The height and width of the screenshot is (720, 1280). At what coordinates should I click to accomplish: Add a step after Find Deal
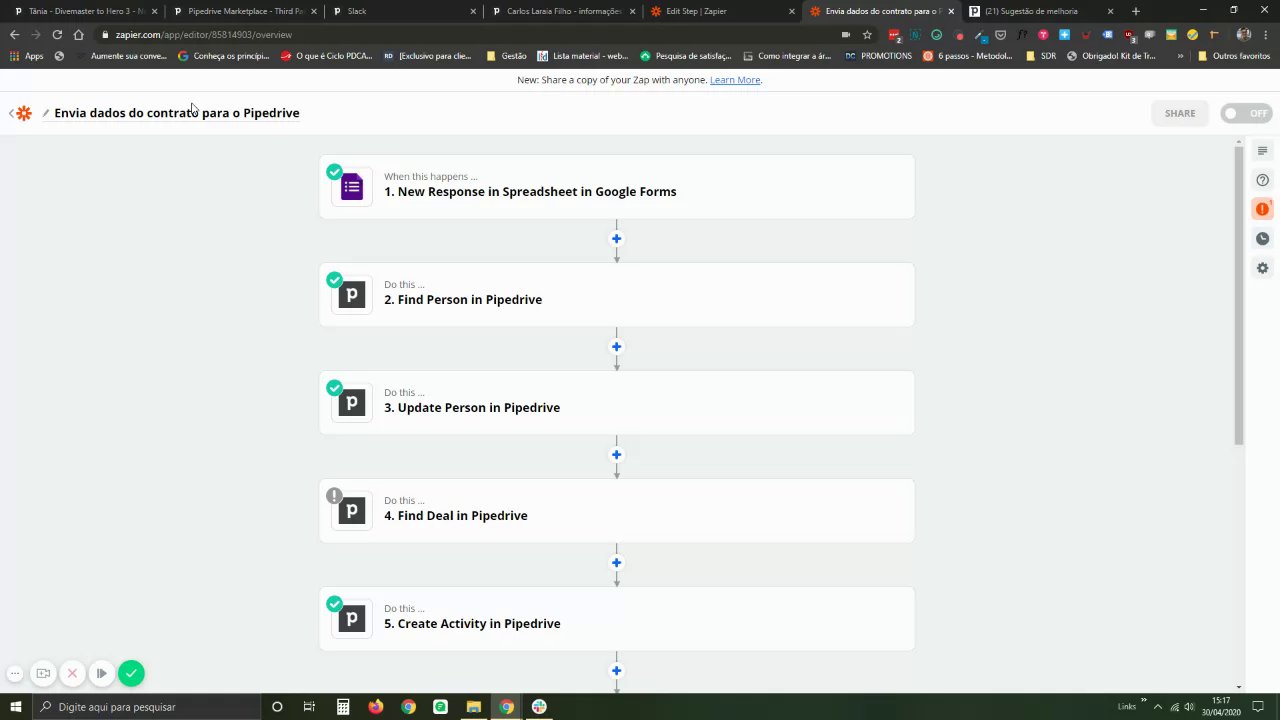click(616, 563)
